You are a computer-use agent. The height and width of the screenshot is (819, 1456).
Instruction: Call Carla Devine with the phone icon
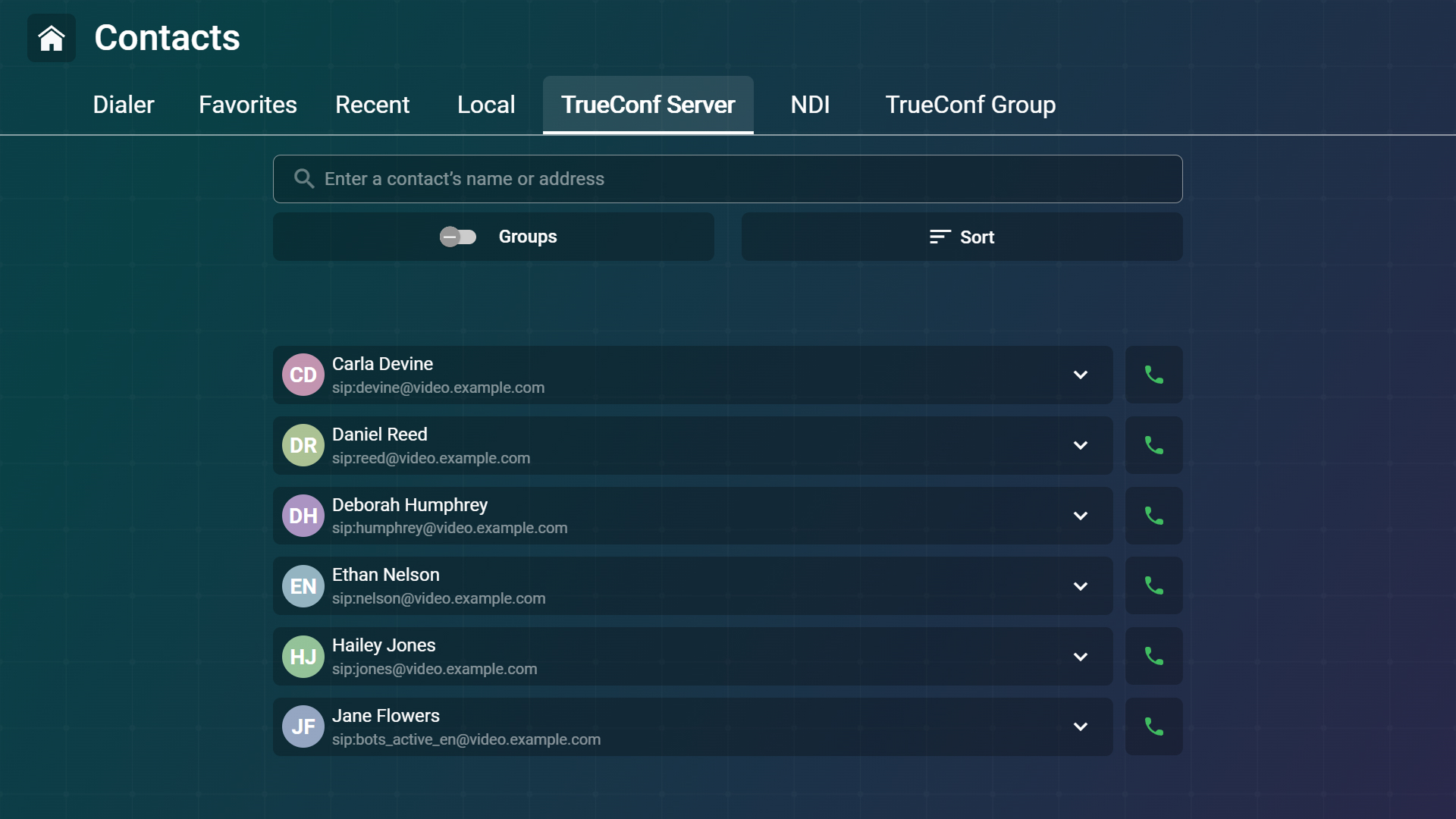1153,375
